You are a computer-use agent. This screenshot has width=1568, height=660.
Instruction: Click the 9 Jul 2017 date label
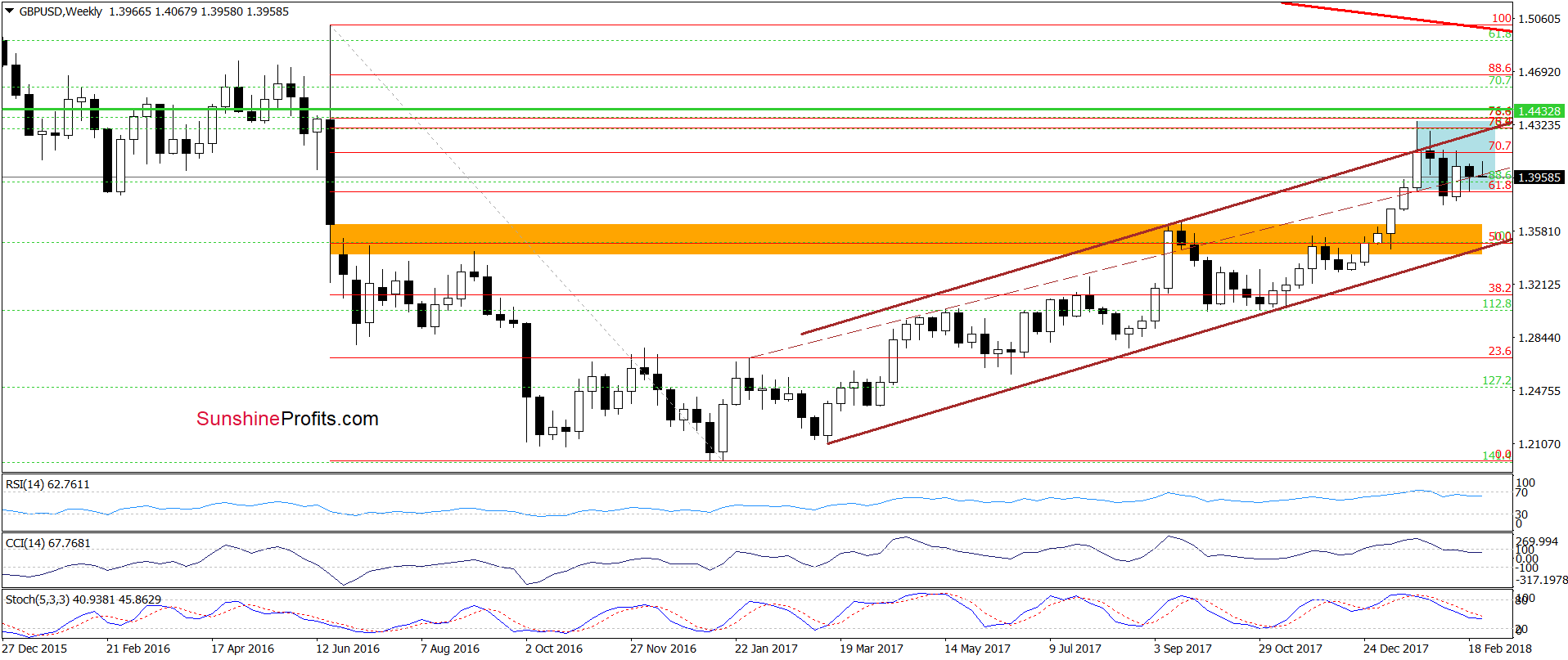pos(1075,649)
